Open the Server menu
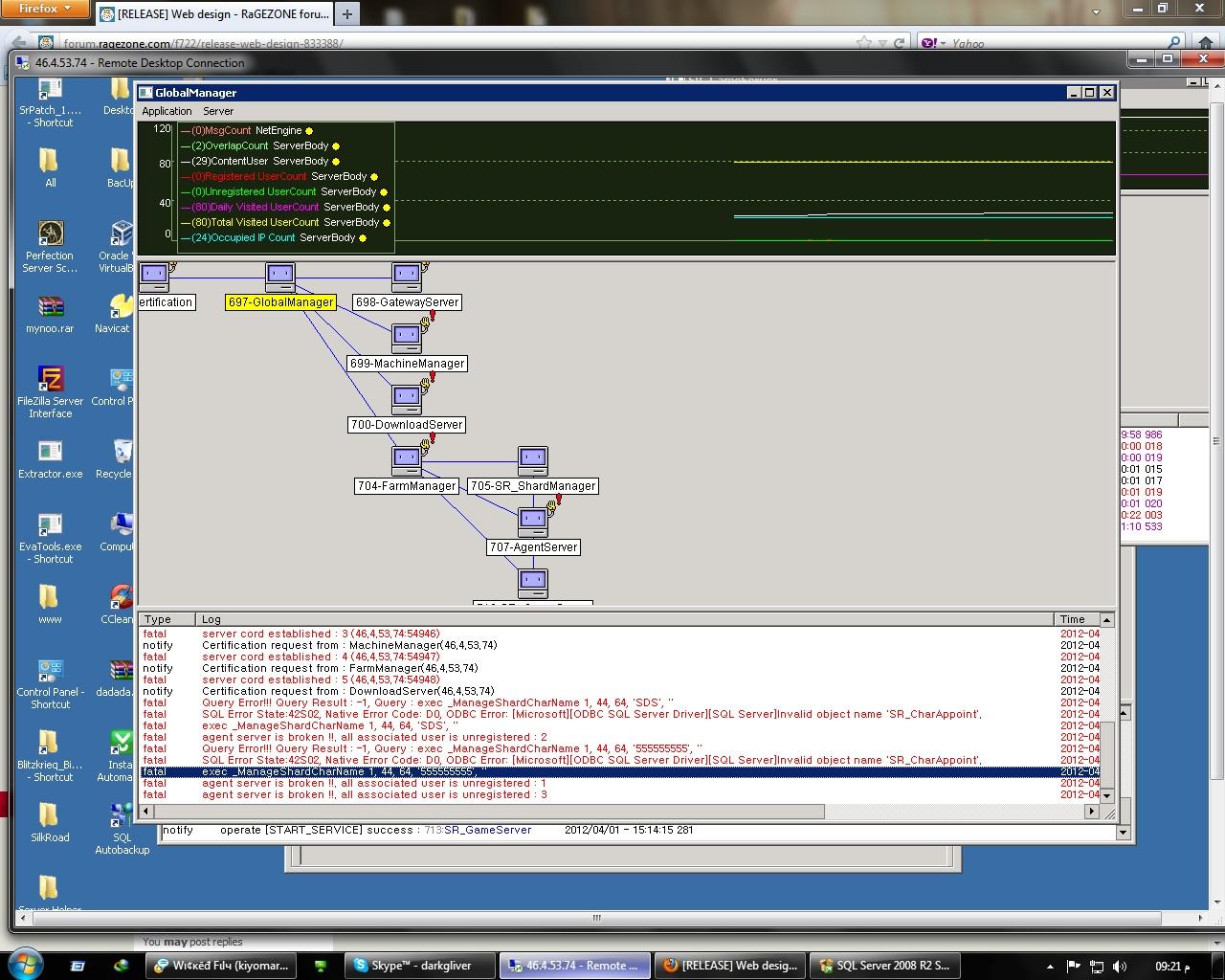The height and width of the screenshot is (980, 1225). [218, 111]
